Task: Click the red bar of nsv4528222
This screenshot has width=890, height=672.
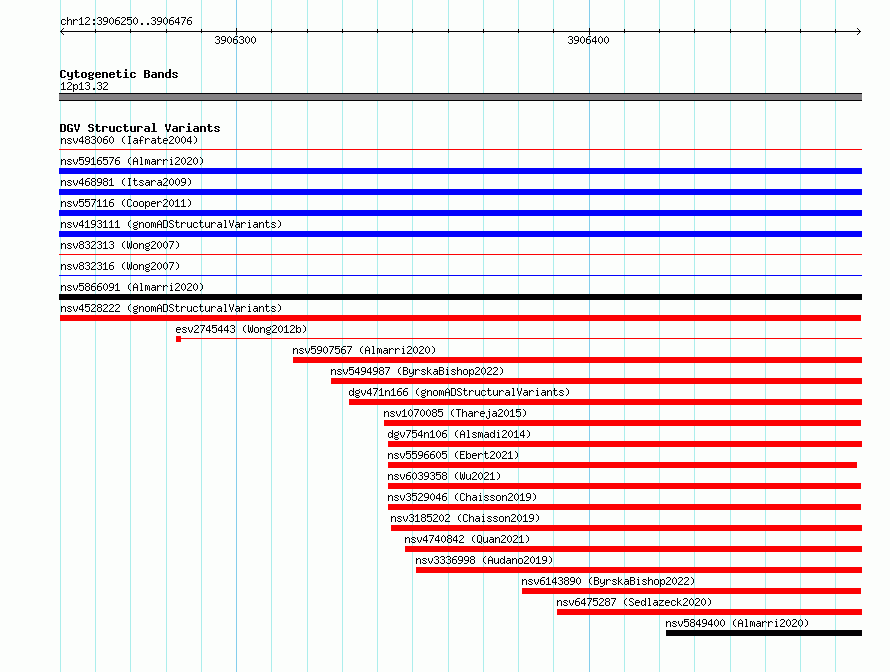Action: coord(460,318)
